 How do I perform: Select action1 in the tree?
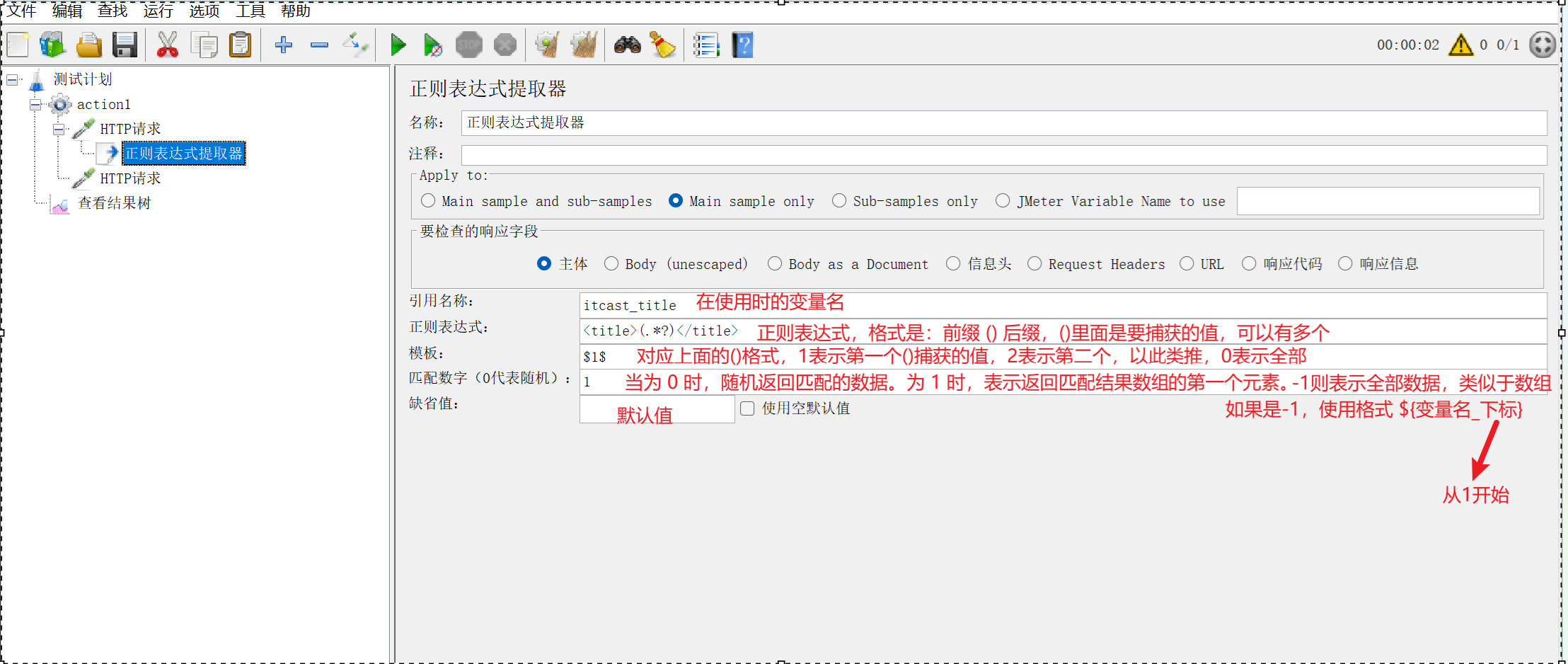tap(103, 105)
